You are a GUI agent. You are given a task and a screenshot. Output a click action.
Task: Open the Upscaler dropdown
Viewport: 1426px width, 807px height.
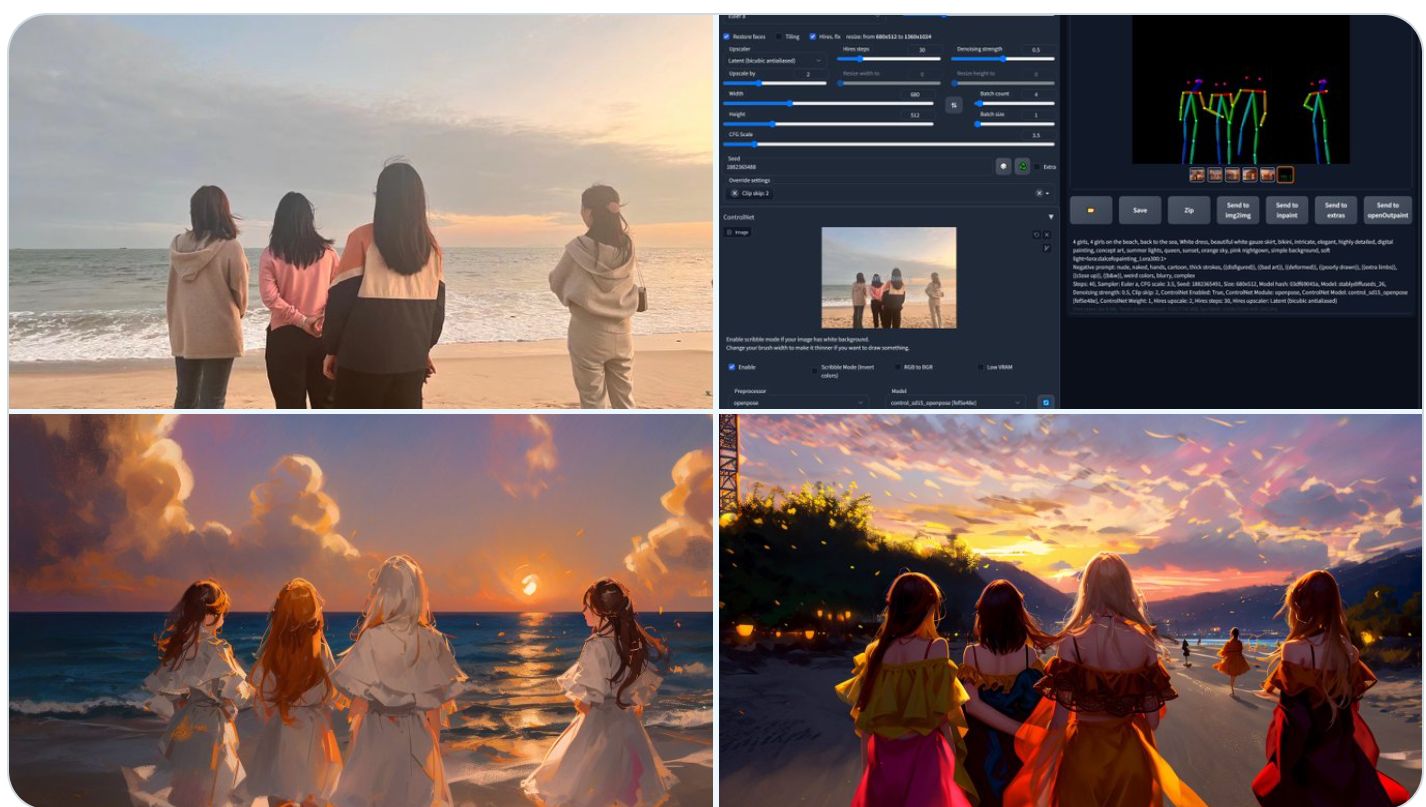[x=776, y=60]
